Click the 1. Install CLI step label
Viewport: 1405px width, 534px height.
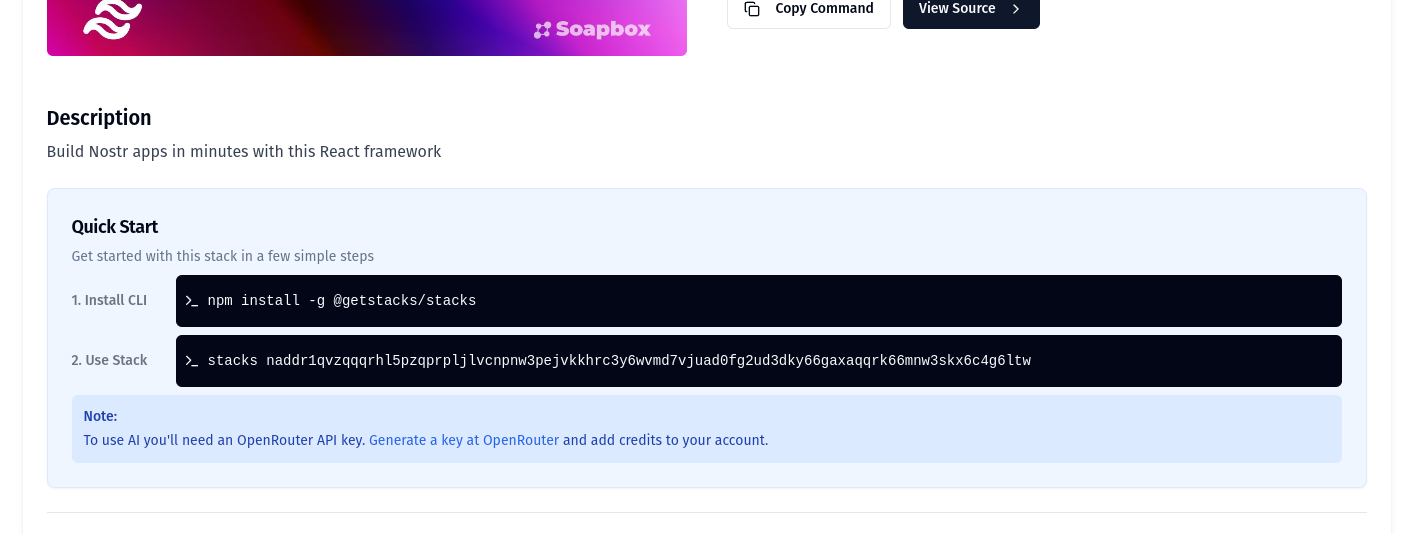[109, 300]
